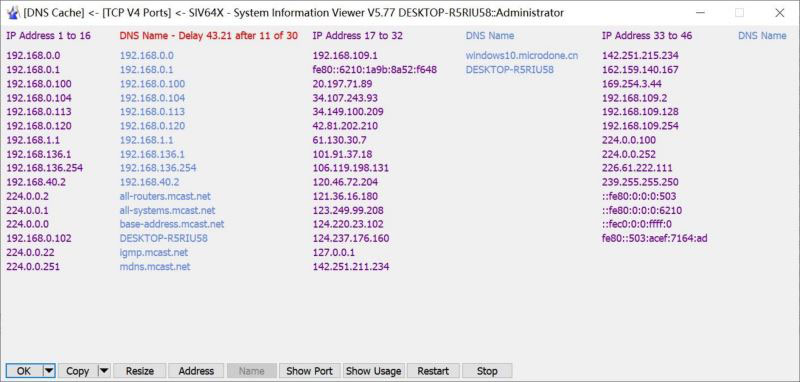Click DNS name mdns.mcast.net
The width and height of the screenshot is (800, 382).
155,266
